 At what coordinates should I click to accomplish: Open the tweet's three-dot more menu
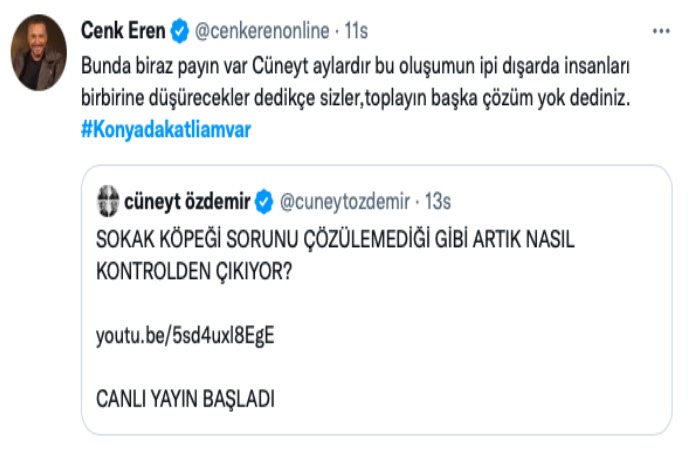[x=661, y=32]
